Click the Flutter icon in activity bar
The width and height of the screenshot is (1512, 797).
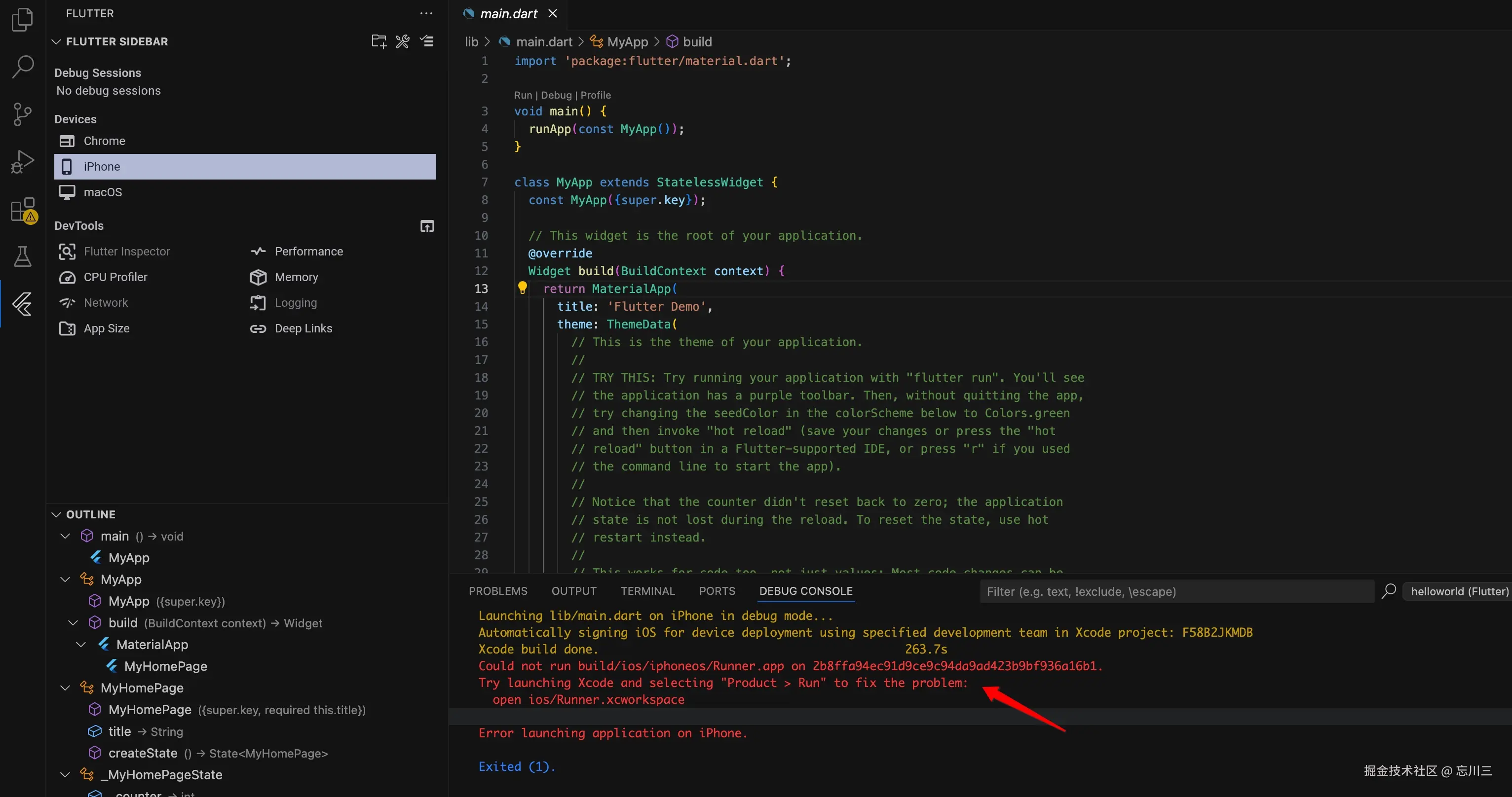pos(22,304)
